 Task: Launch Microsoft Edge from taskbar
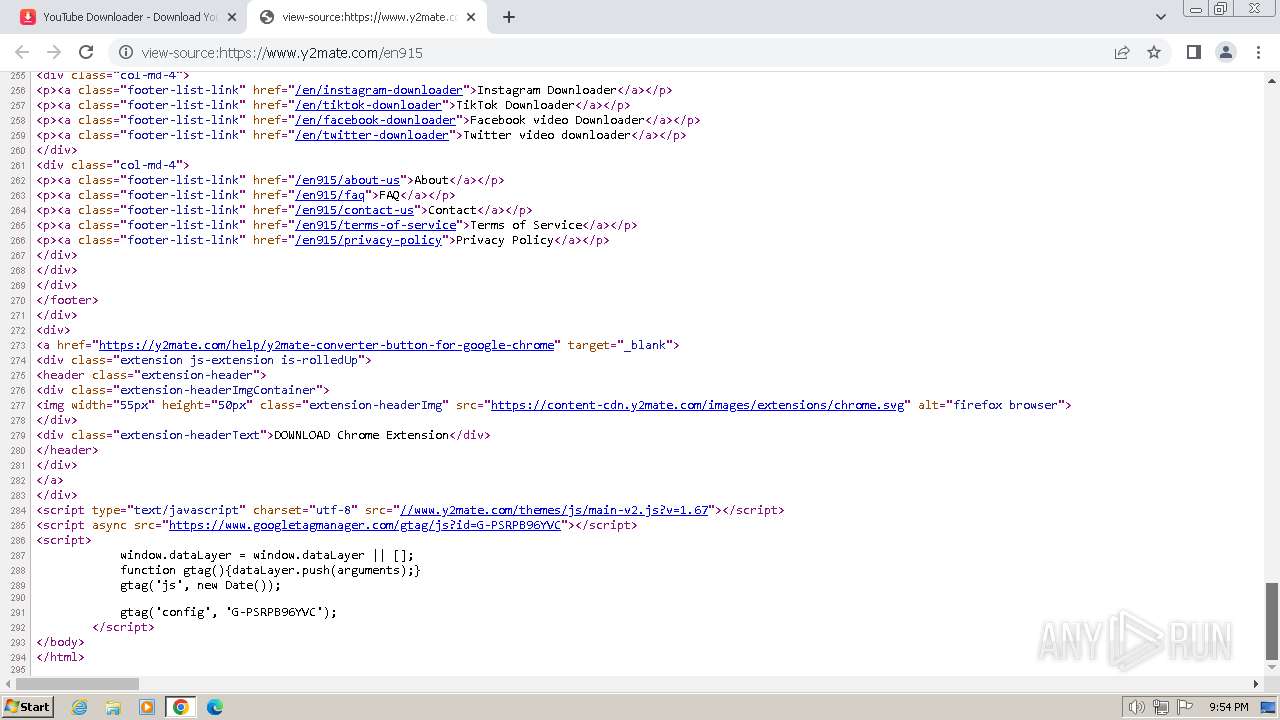pyautogui.click(x=215, y=707)
